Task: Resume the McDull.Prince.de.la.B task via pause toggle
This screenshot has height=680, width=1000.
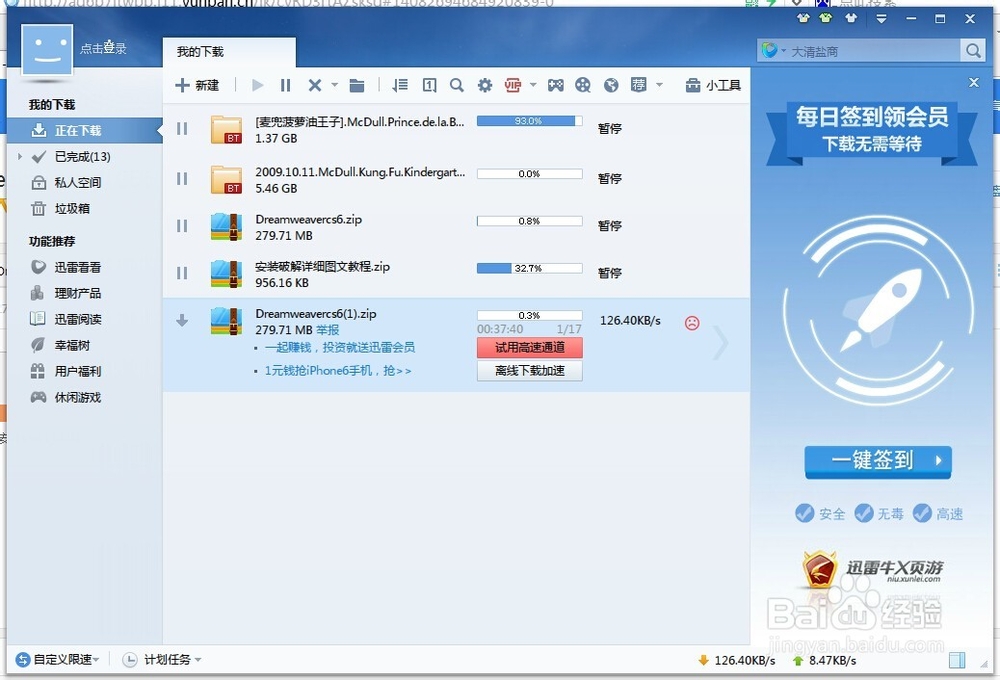Action: coord(182,129)
